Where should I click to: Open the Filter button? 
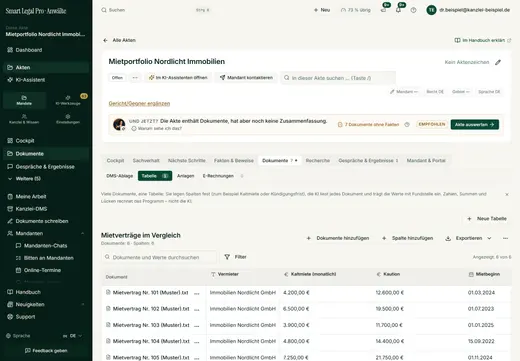point(236,257)
